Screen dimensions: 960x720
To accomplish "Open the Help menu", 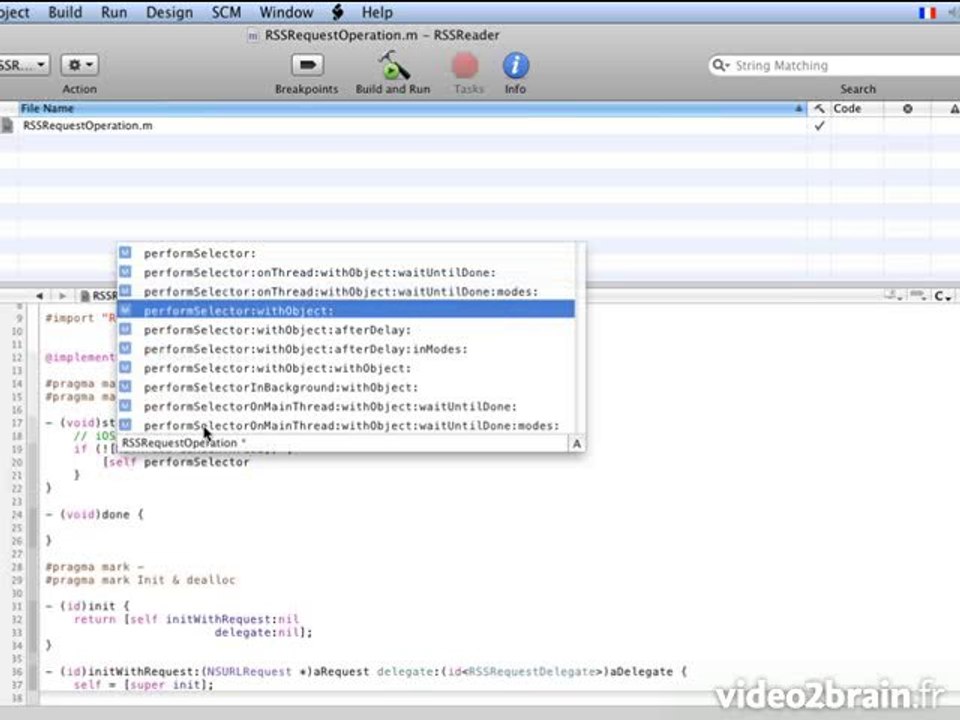I will pyautogui.click(x=377, y=12).
